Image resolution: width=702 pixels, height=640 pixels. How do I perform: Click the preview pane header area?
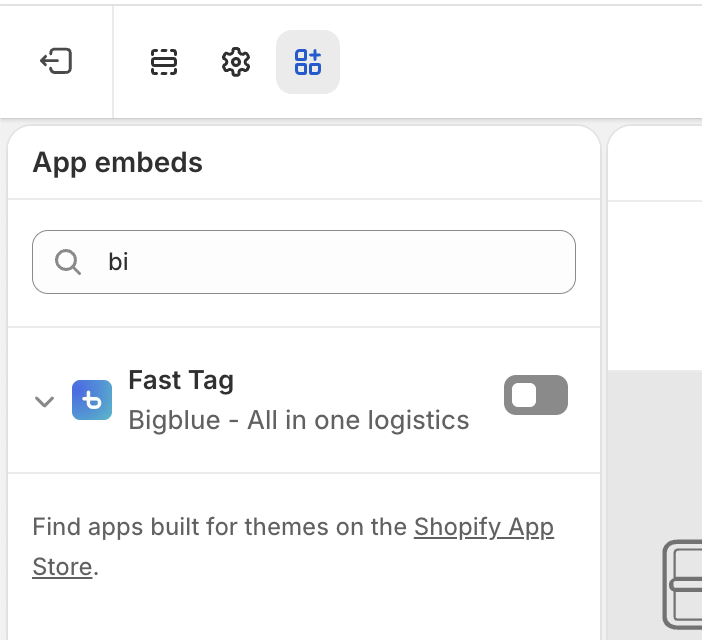pyautogui.click(x=655, y=163)
